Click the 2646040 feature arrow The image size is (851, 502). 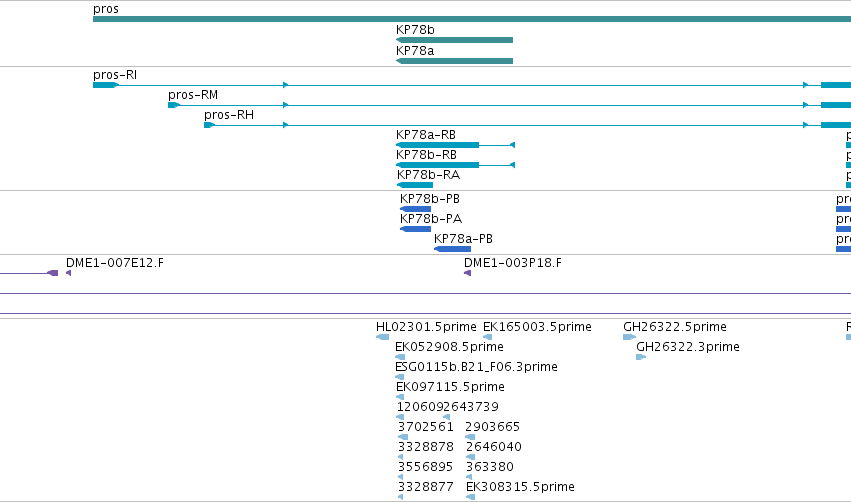click(471, 457)
